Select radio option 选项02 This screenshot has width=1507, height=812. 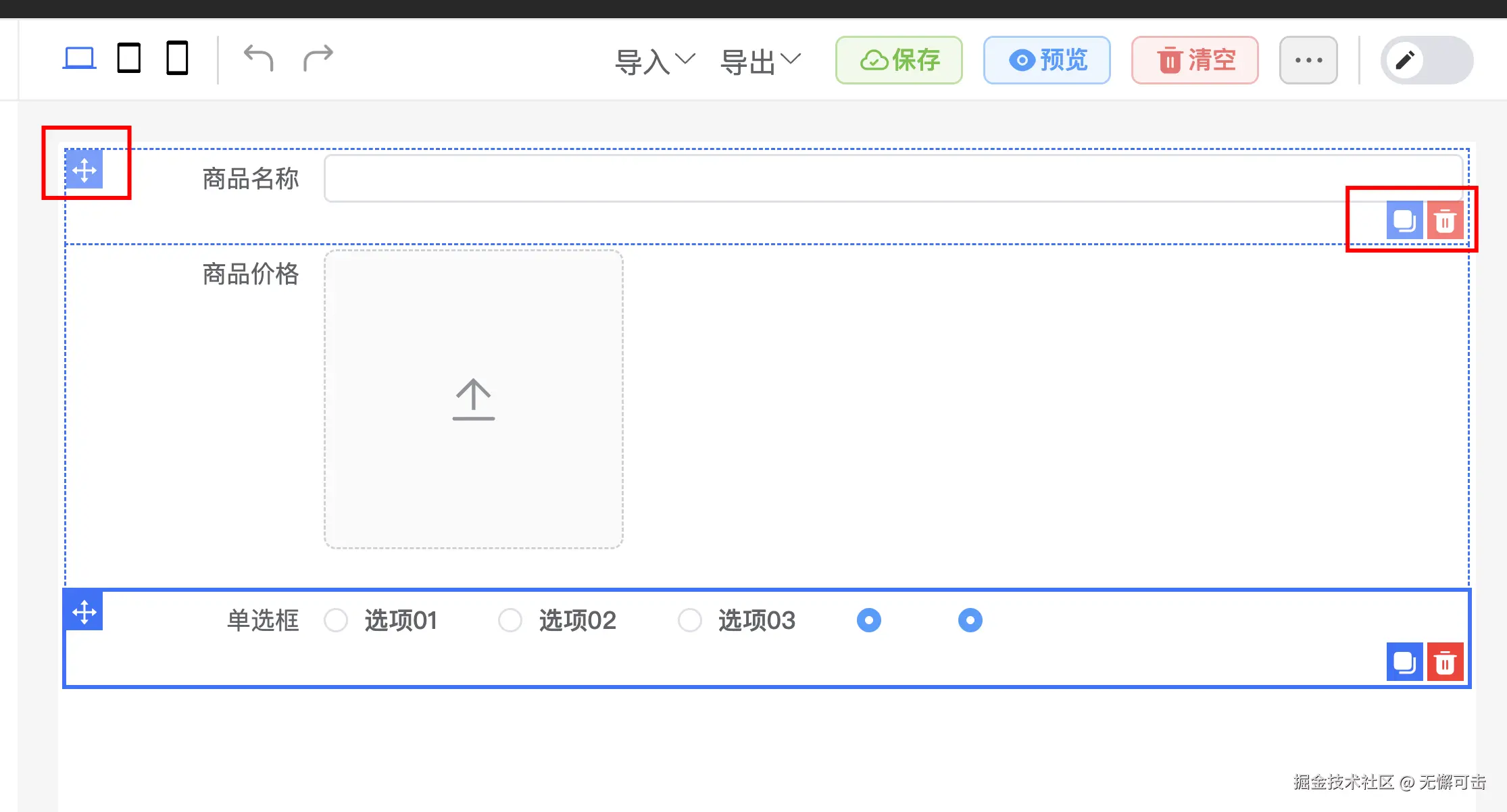click(x=510, y=620)
